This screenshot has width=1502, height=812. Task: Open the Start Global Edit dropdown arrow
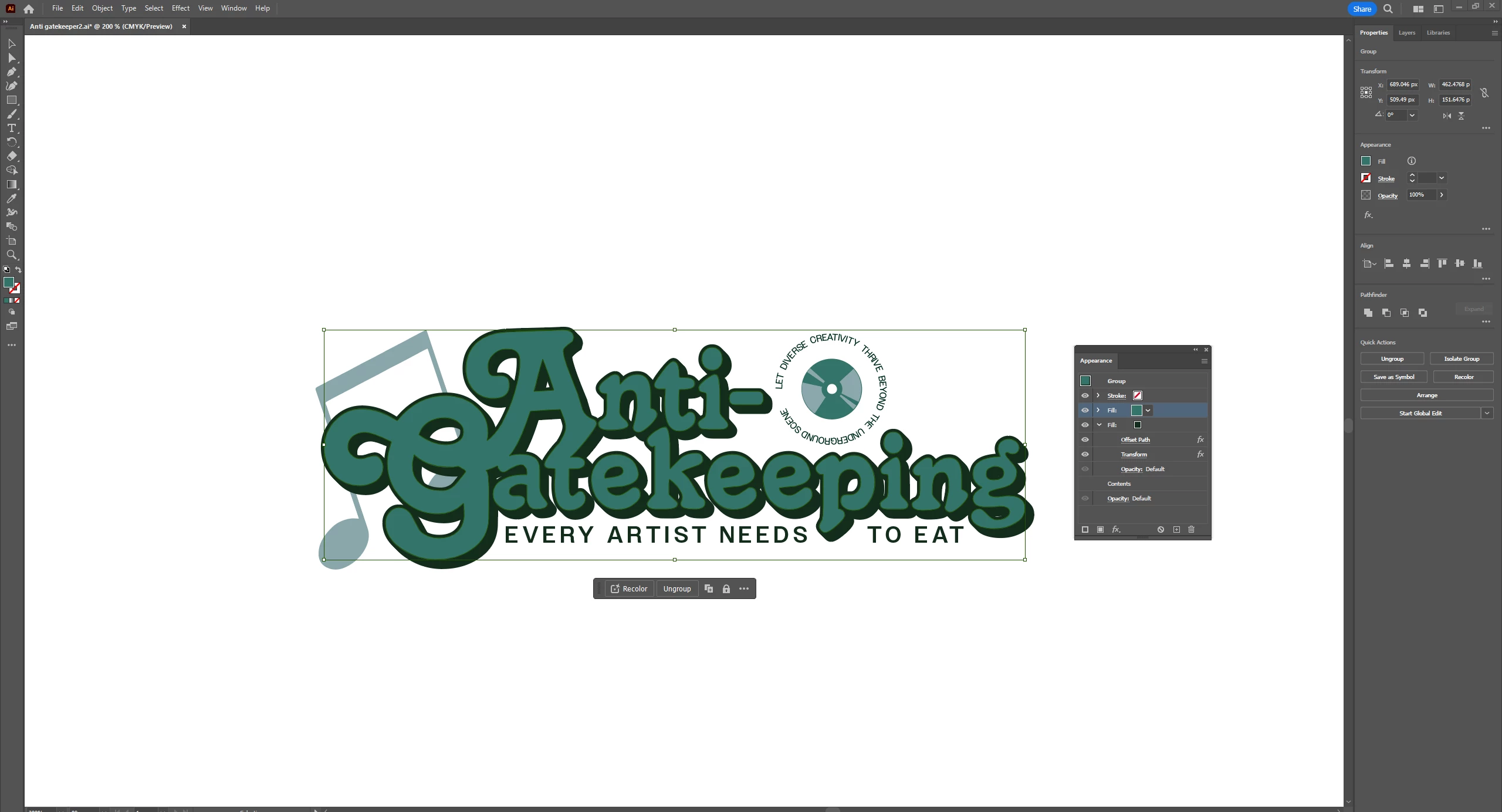point(1487,413)
